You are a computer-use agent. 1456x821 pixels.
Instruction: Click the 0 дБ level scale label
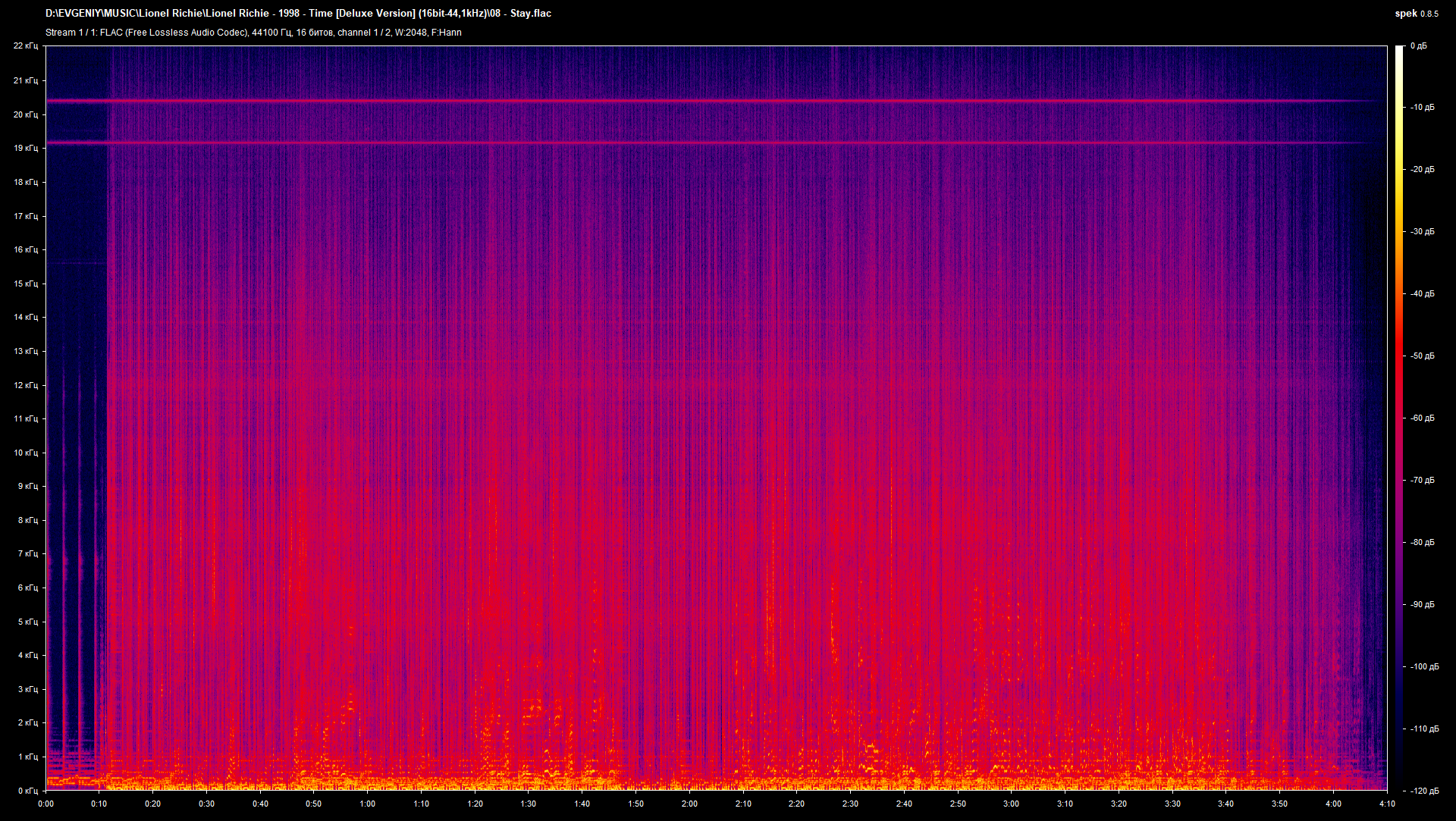pos(1419,46)
